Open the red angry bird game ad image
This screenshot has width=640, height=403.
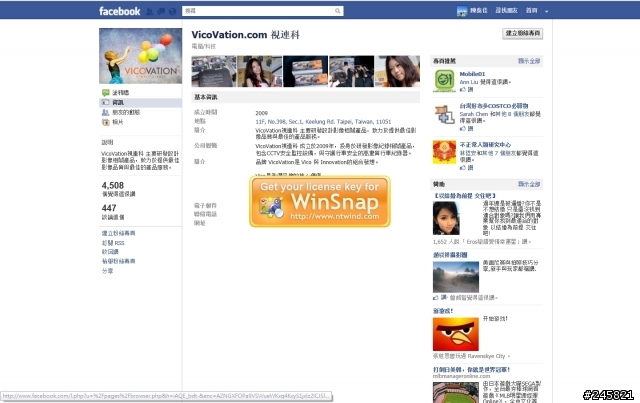coord(456,334)
